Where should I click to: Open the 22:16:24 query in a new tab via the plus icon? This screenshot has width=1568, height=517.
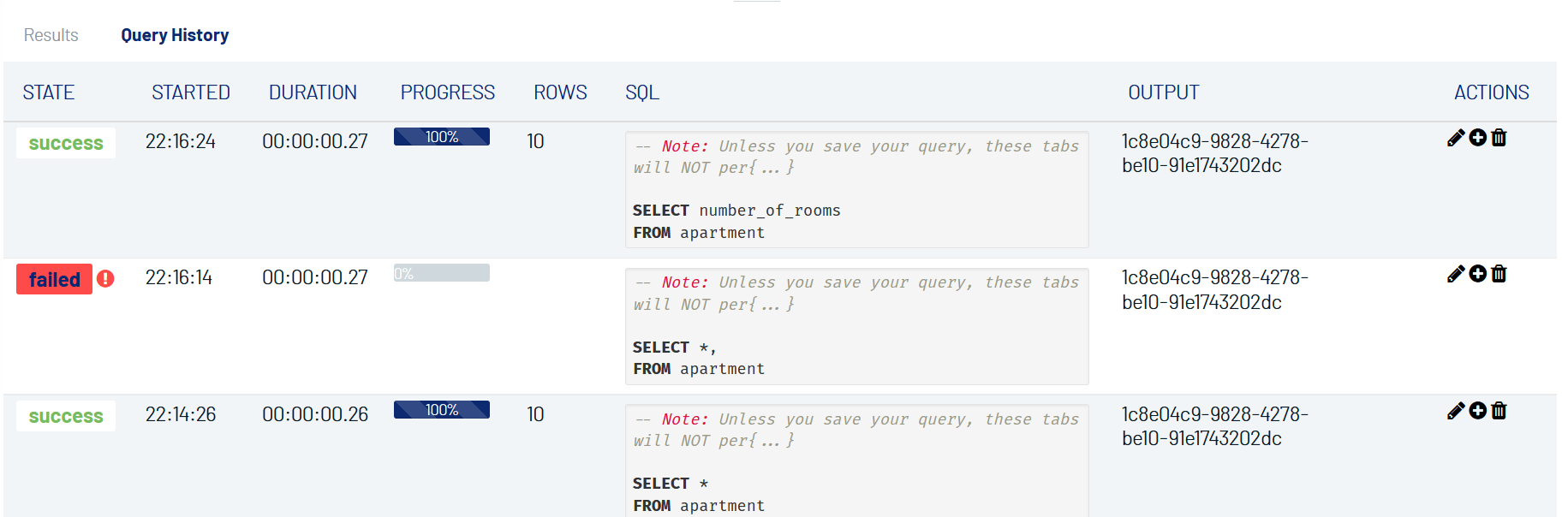pos(1478,138)
